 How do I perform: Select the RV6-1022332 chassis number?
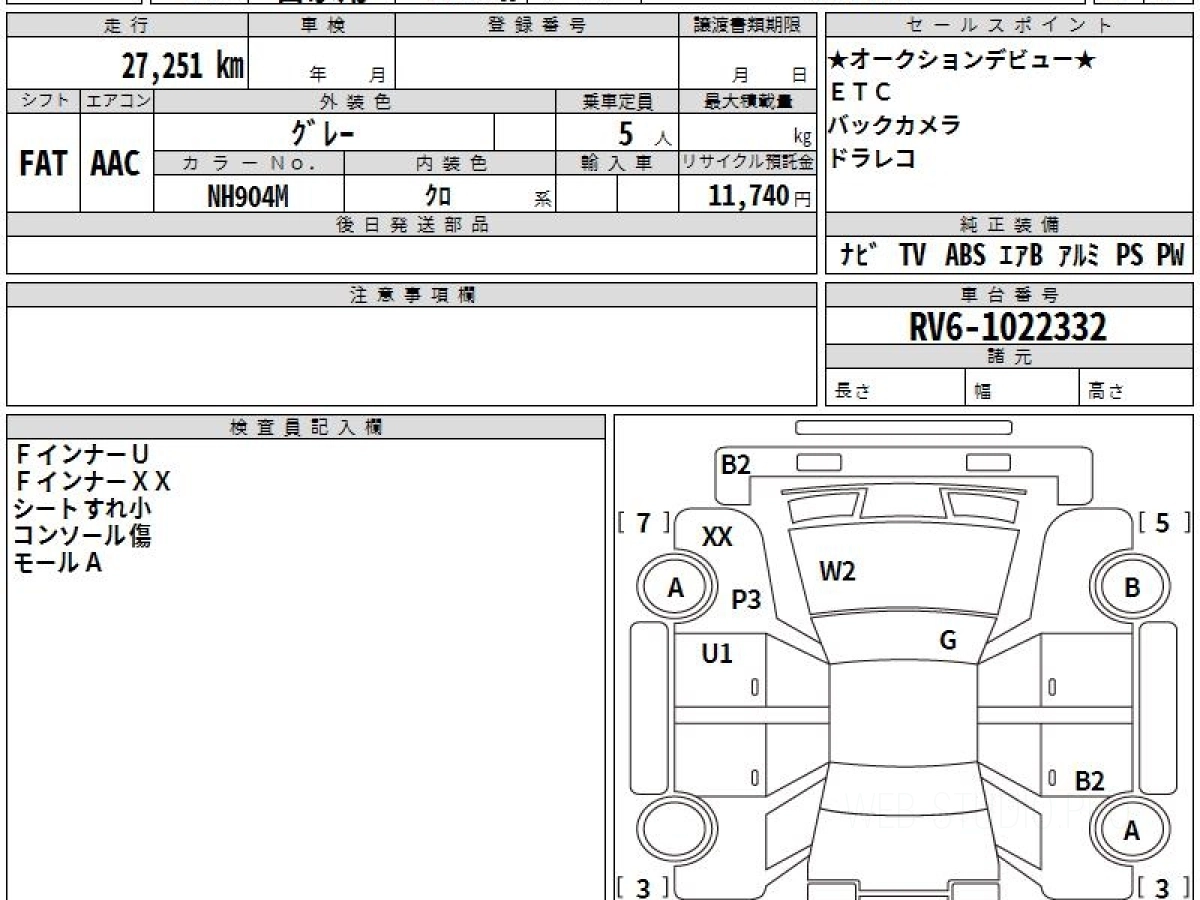1007,327
